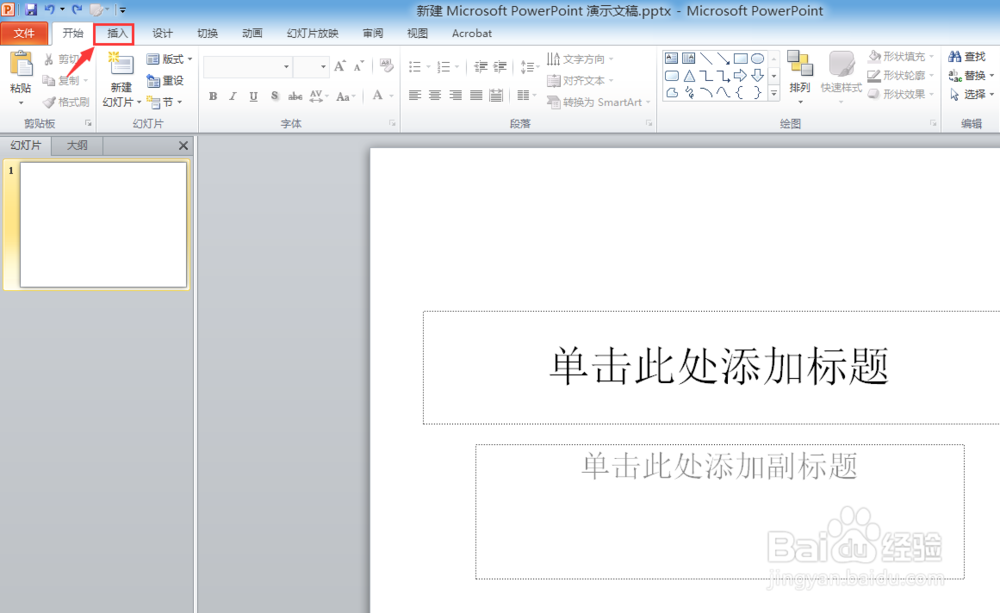Click the 替换 replace icon
1000x613 pixels.
966,75
